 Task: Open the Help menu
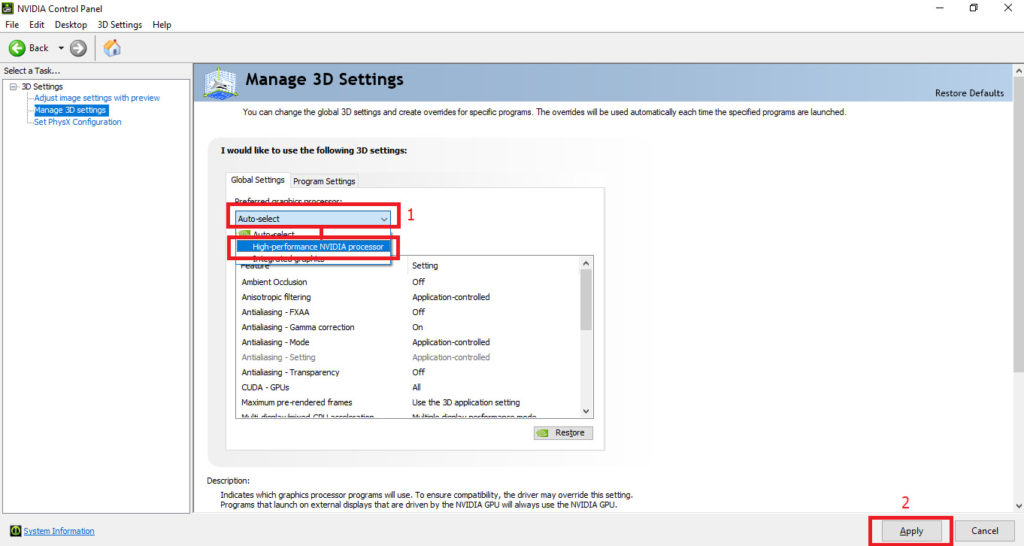(162, 25)
